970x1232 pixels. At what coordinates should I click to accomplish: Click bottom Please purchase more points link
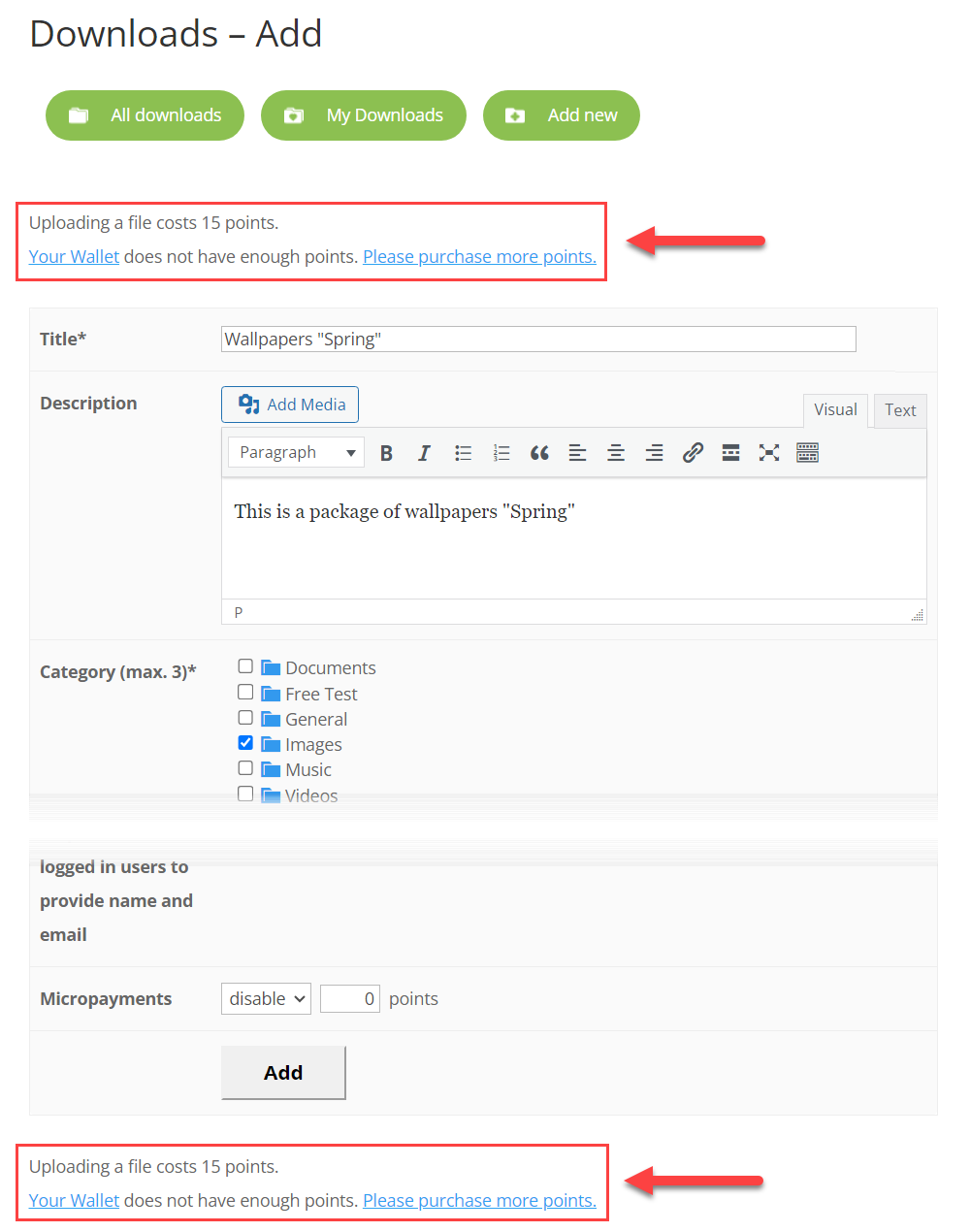[479, 1201]
